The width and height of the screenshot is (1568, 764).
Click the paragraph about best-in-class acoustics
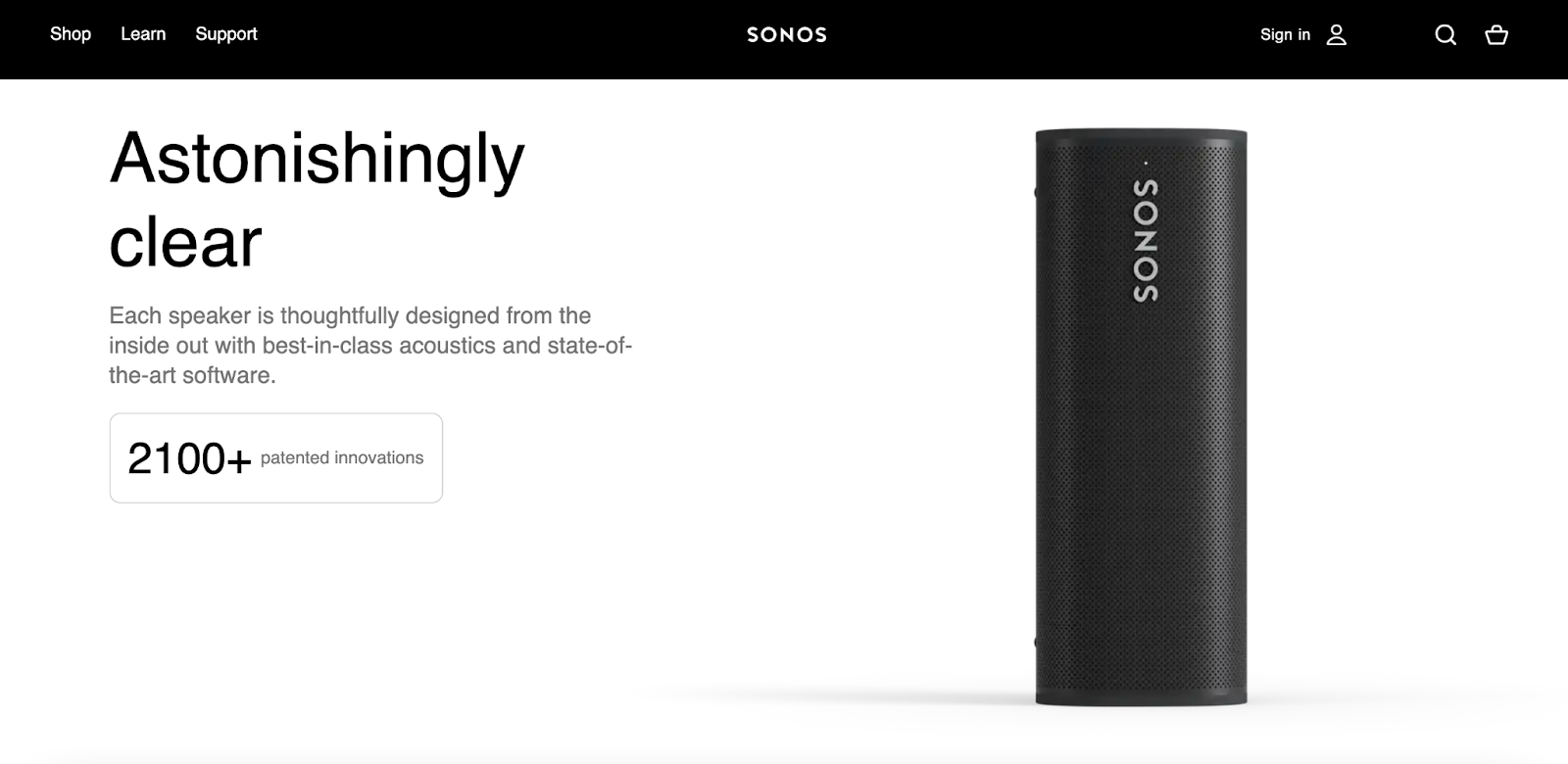(370, 346)
